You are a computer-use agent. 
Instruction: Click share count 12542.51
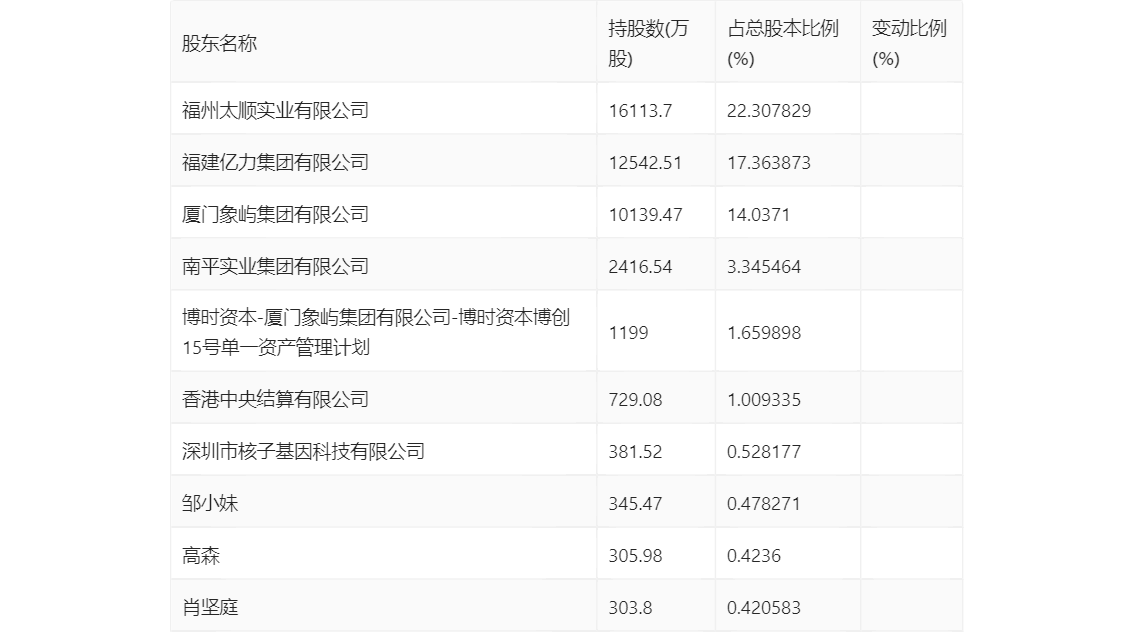645,163
